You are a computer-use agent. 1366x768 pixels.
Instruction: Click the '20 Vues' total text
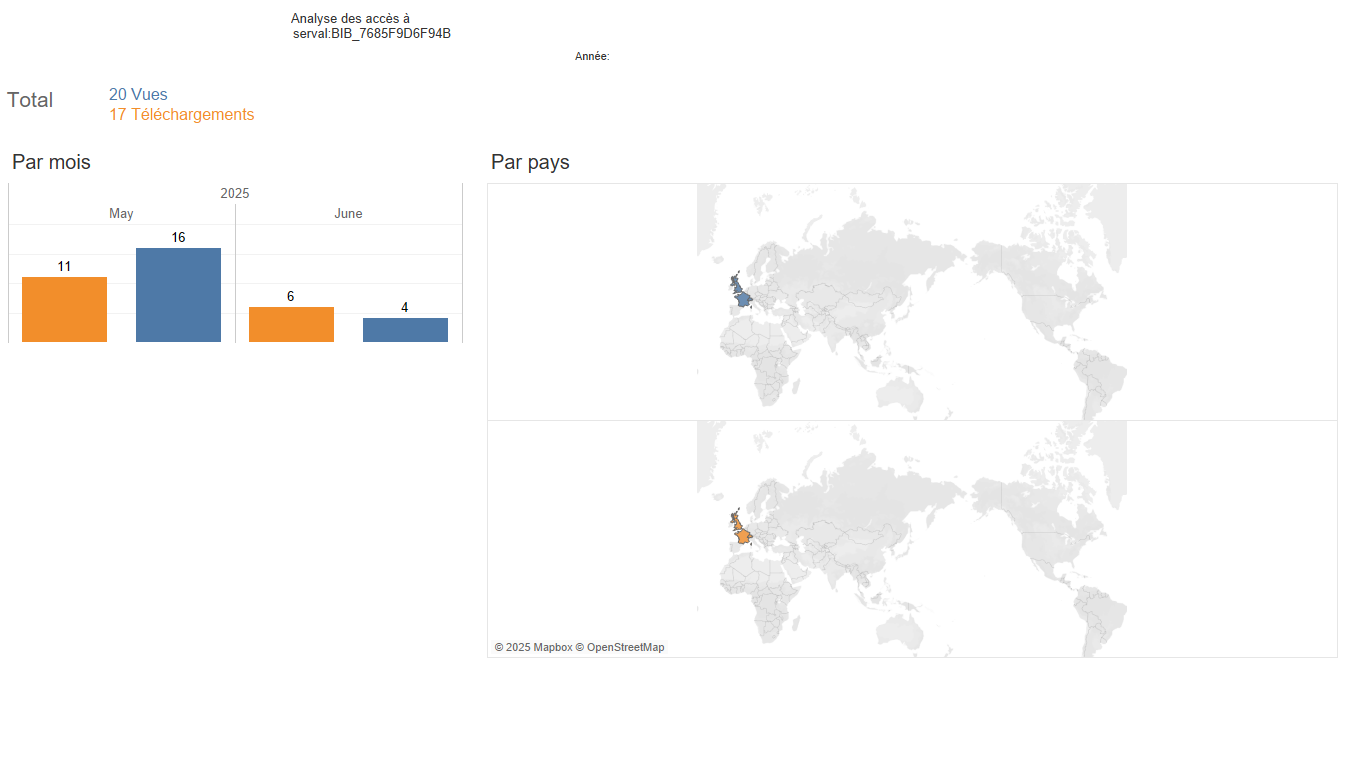click(138, 95)
